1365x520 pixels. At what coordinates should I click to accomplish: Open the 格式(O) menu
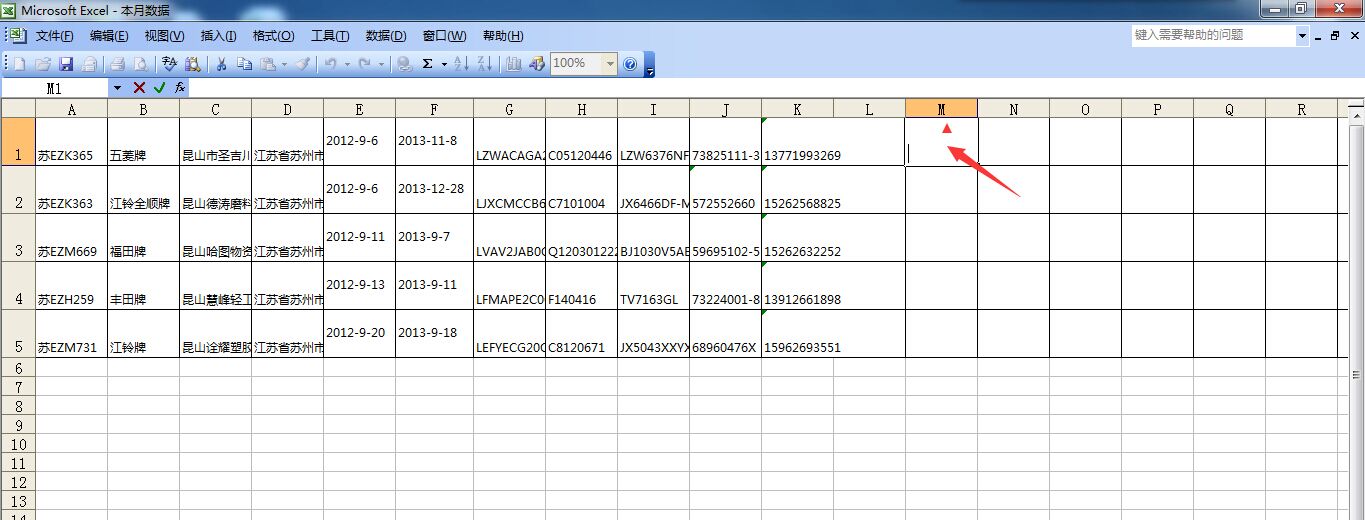273,36
